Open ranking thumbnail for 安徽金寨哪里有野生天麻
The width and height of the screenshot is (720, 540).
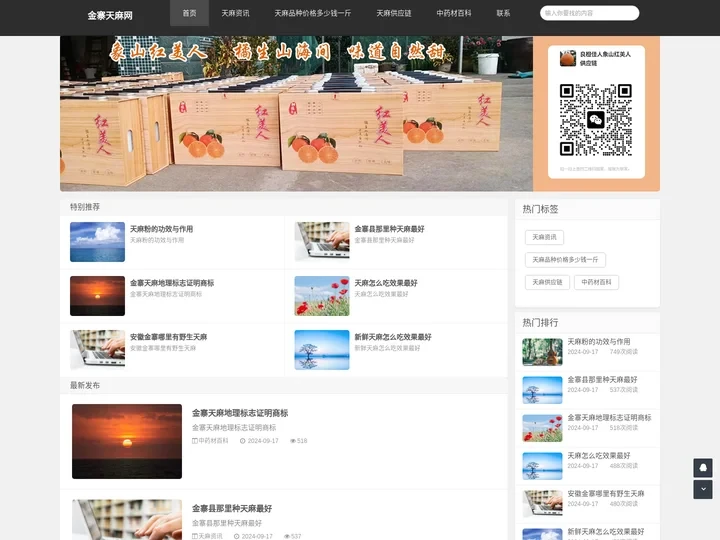pos(542,504)
